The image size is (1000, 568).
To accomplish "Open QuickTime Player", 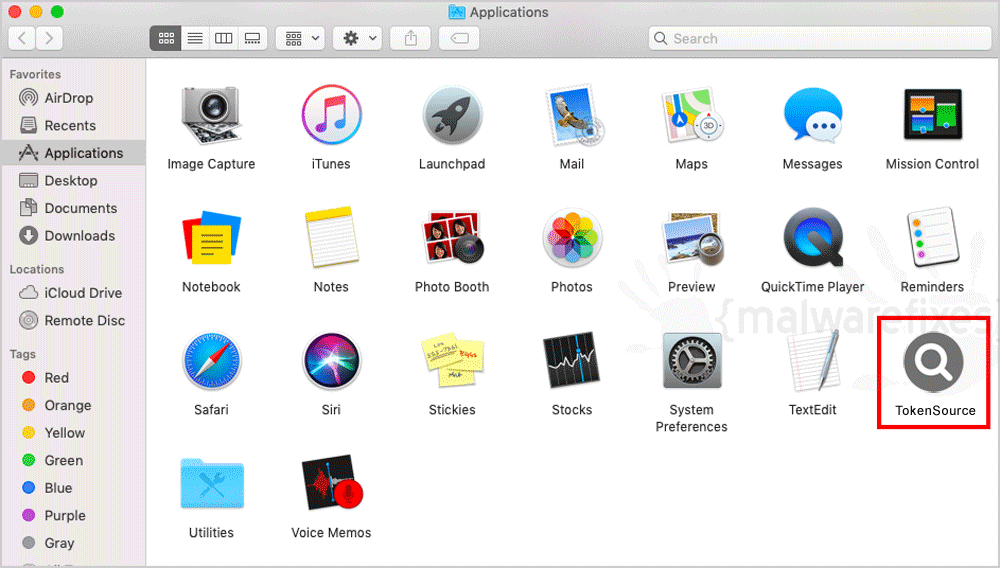I will [812, 238].
